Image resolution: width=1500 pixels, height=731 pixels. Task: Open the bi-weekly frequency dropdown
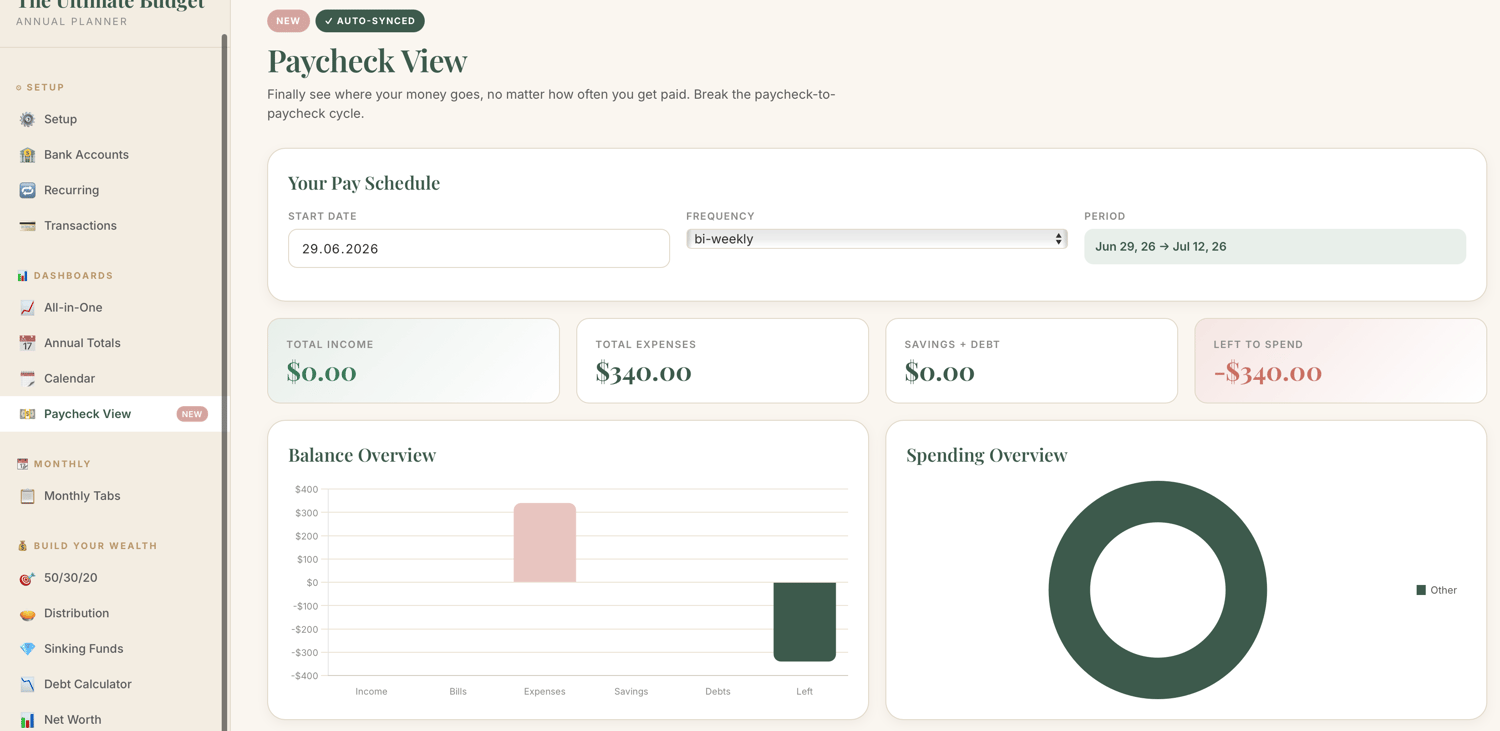(877, 239)
